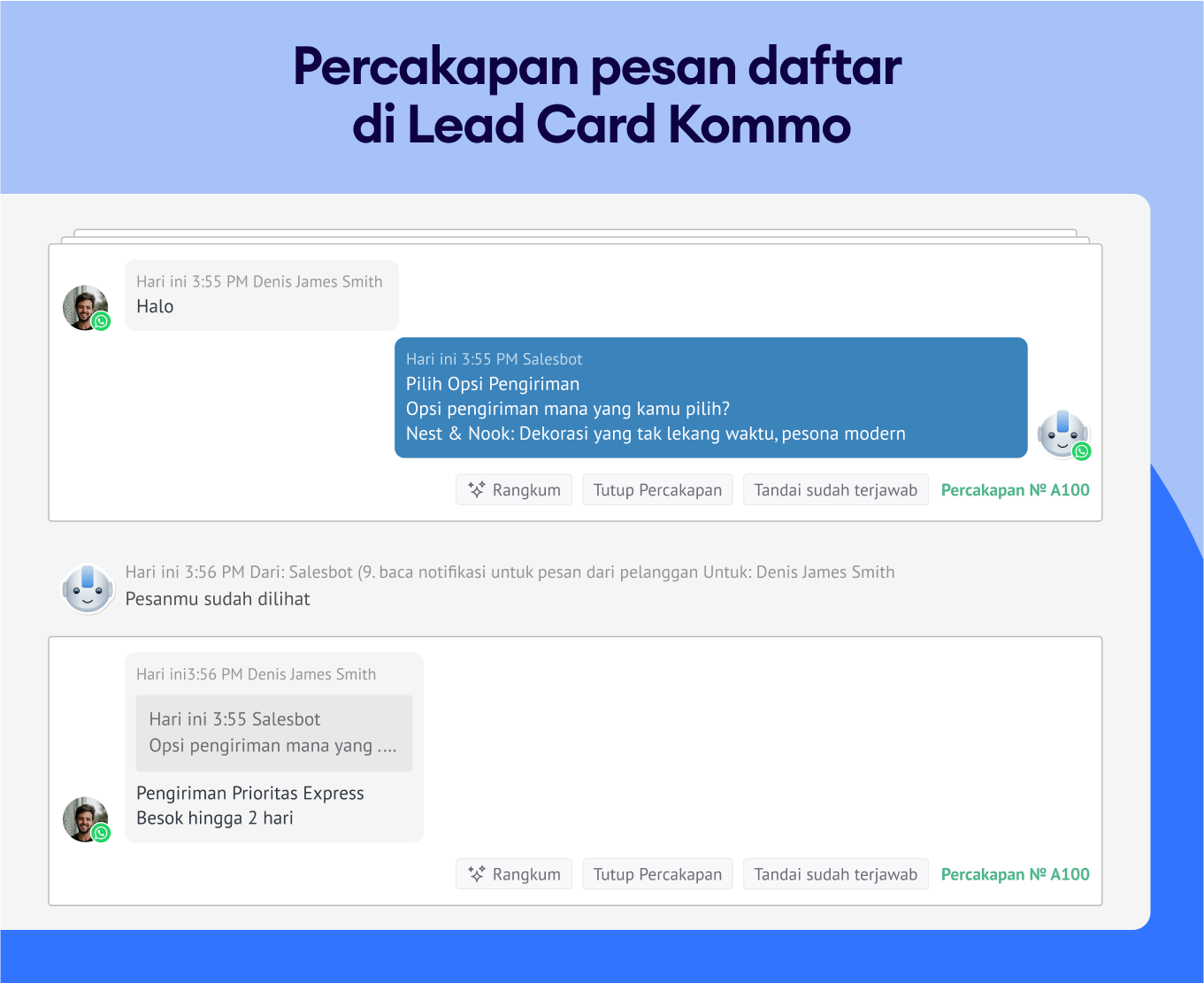Image resolution: width=1204 pixels, height=983 pixels.
Task: Open the quoted "Hari ini 3:55 Salesbot" reply preview
Action: [x=274, y=733]
